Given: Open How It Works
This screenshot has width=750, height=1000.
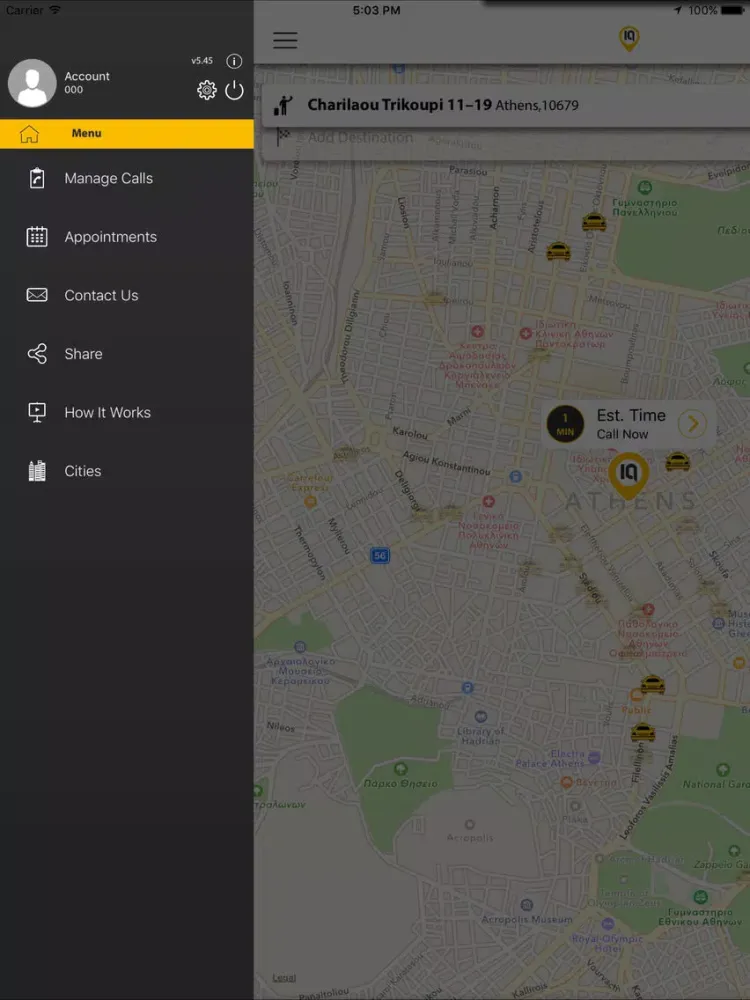Looking at the screenshot, I should pyautogui.click(x=127, y=413).
